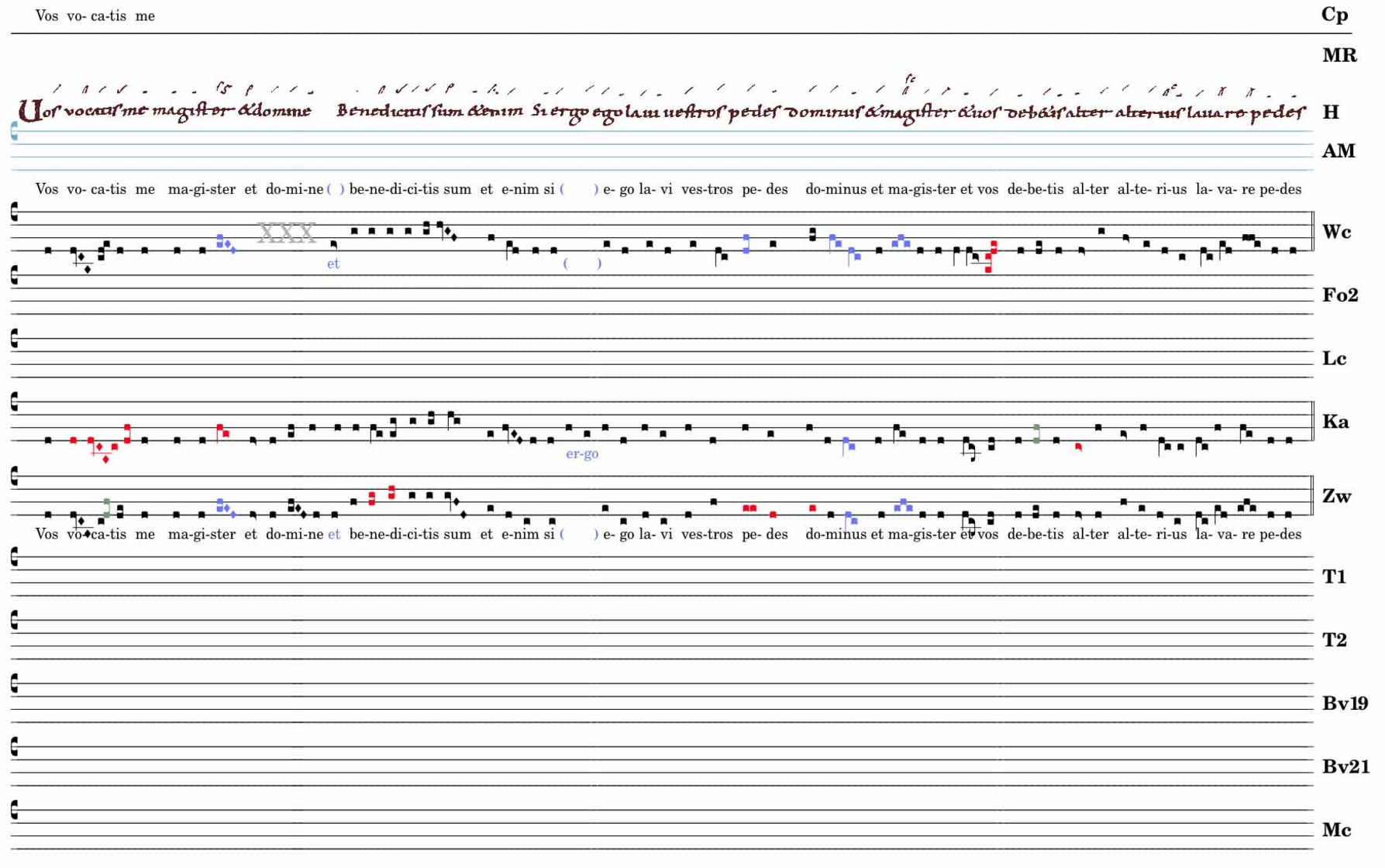
Task: Select the clef at the start of the Wc staff
Action: point(15,212)
